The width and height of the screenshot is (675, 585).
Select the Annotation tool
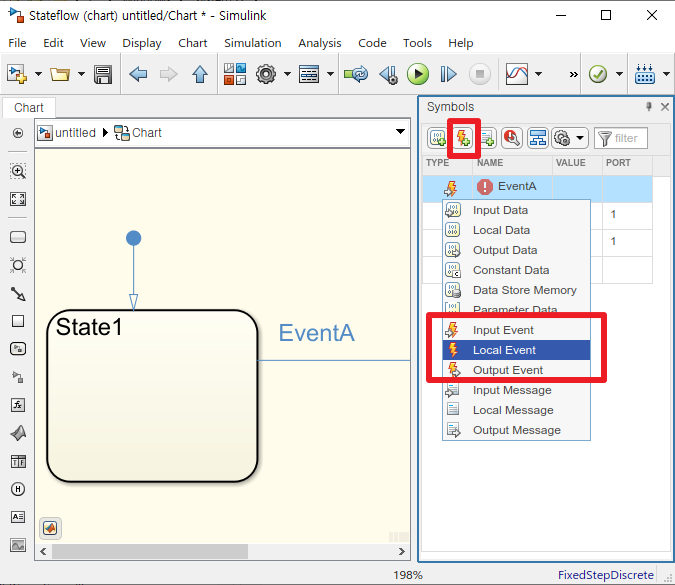[x=18, y=517]
